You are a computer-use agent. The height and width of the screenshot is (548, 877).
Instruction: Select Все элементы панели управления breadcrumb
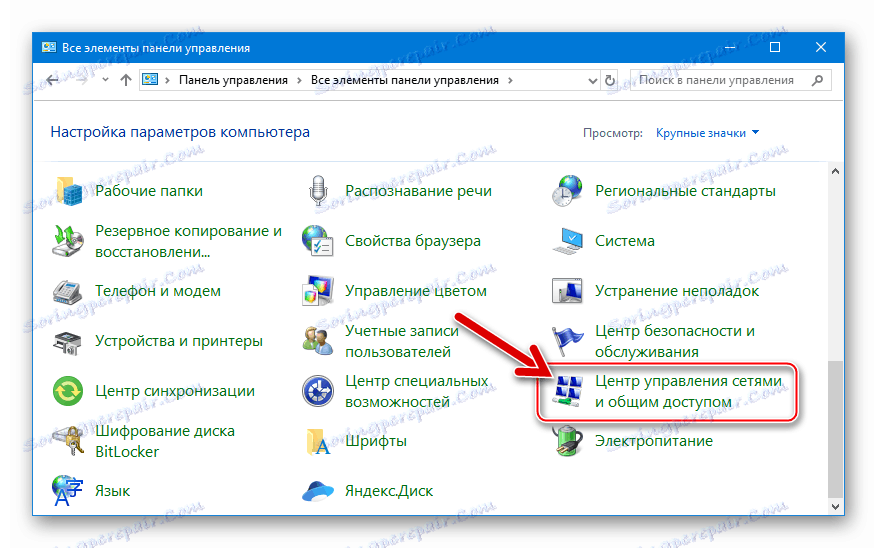[404, 80]
